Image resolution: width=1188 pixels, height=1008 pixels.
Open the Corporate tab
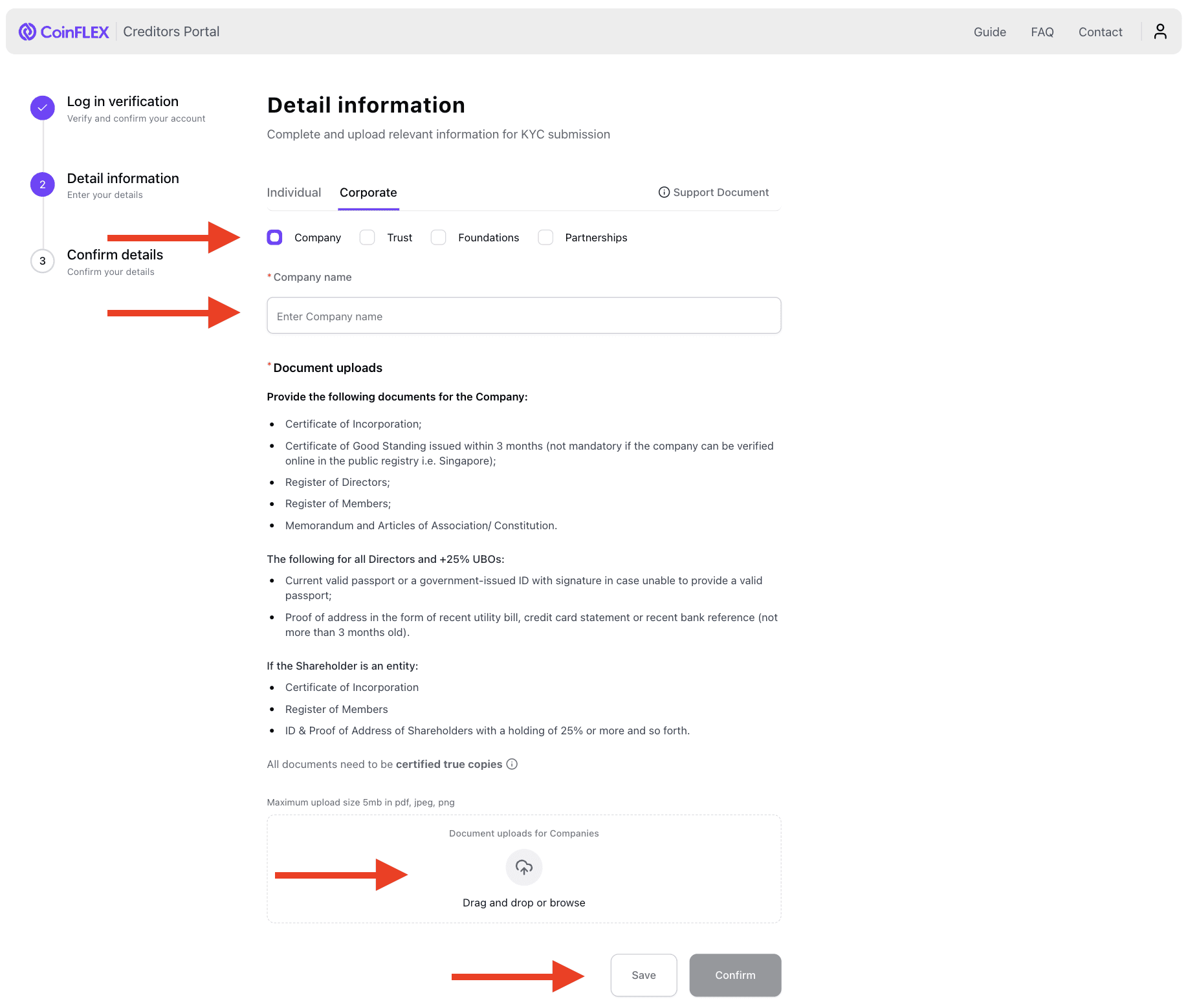[x=368, y=192]
